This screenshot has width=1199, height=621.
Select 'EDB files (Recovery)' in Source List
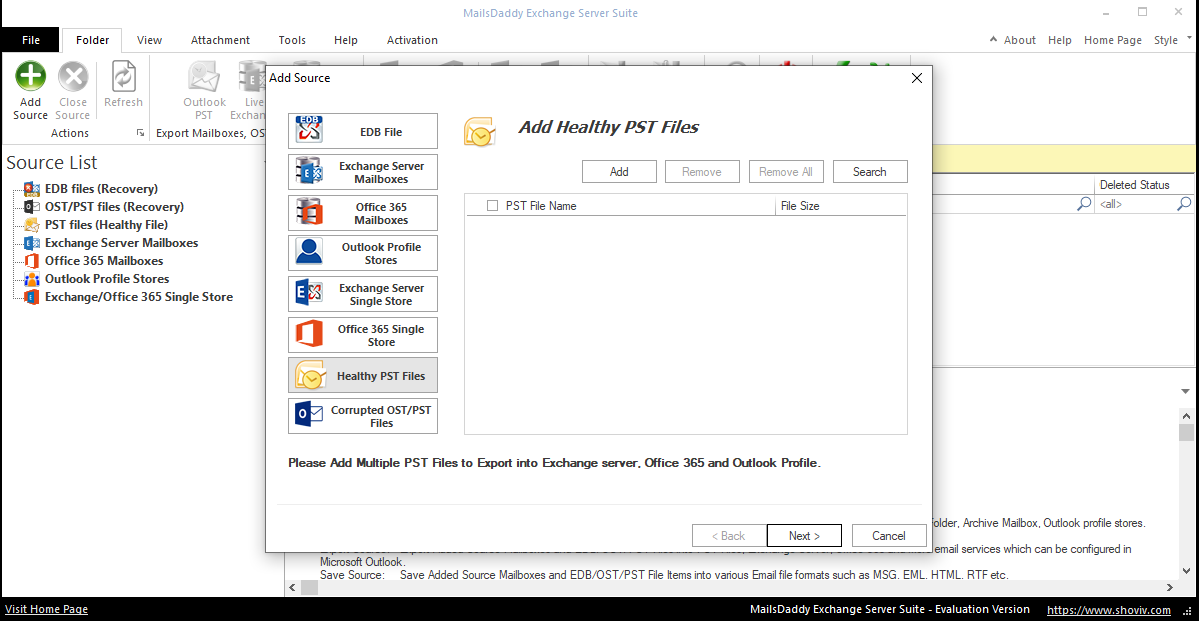click(101, 188)
